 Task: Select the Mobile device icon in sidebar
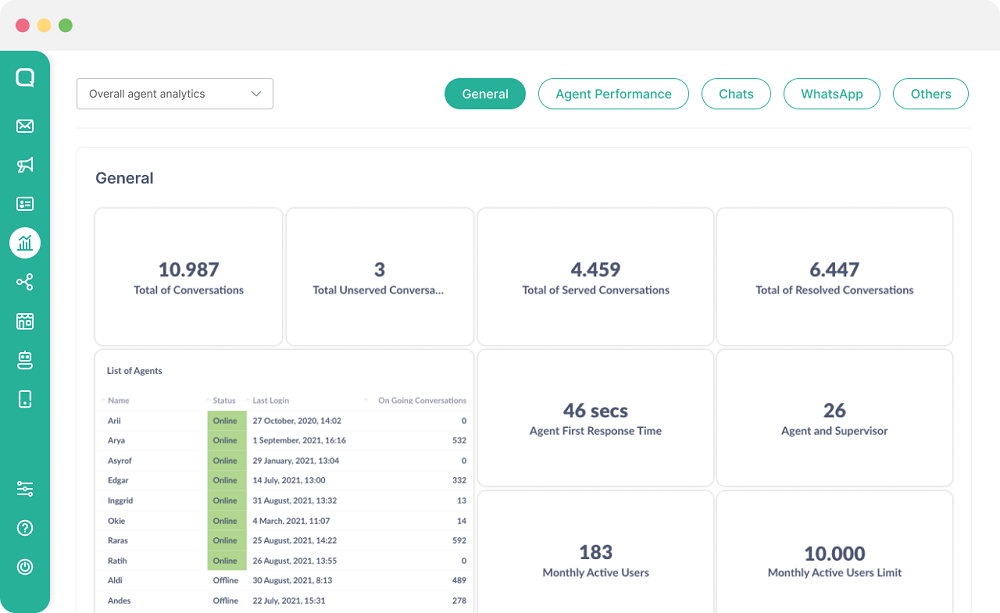25,398
